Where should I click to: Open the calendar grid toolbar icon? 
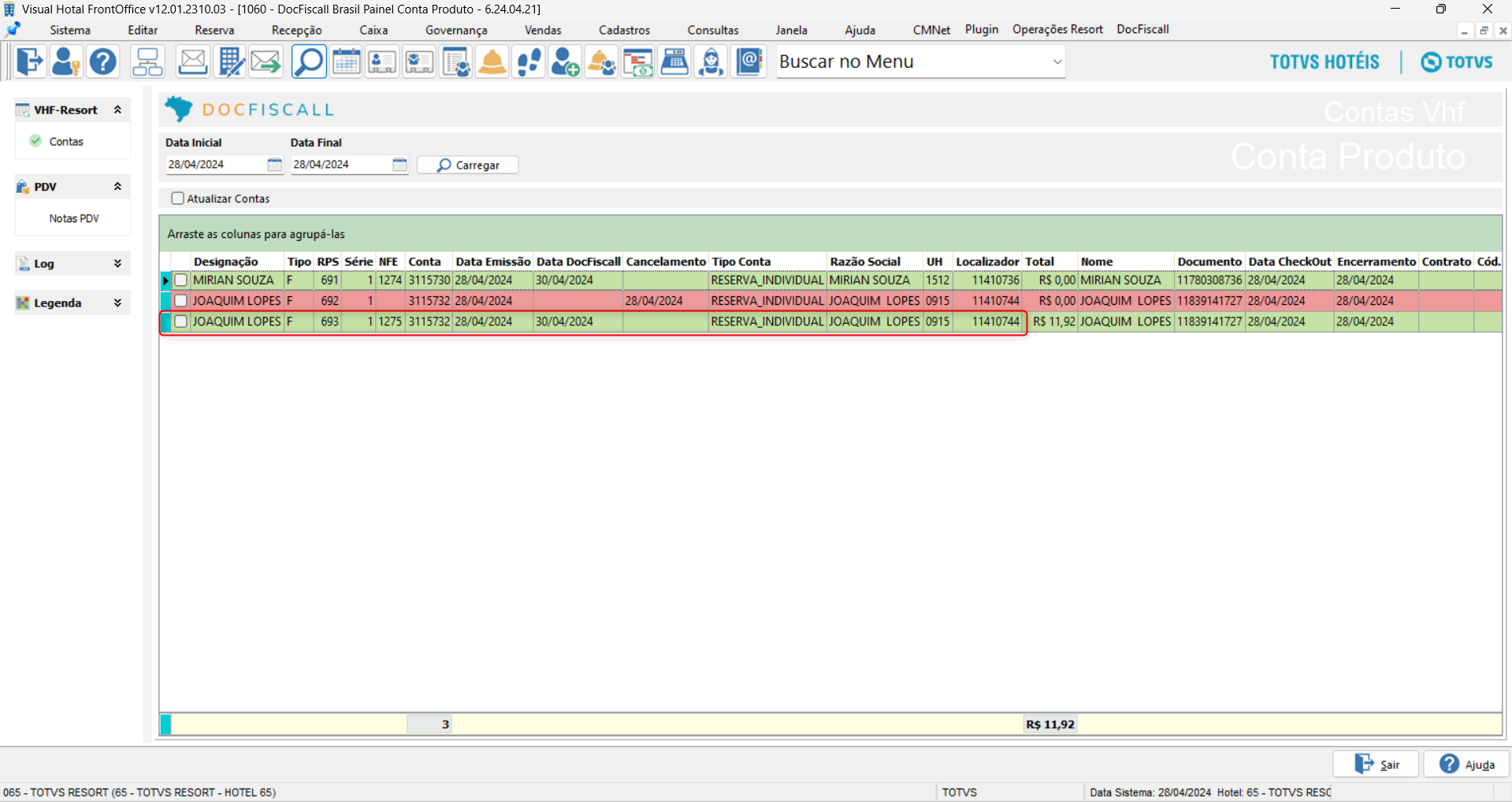pos(346,61)
